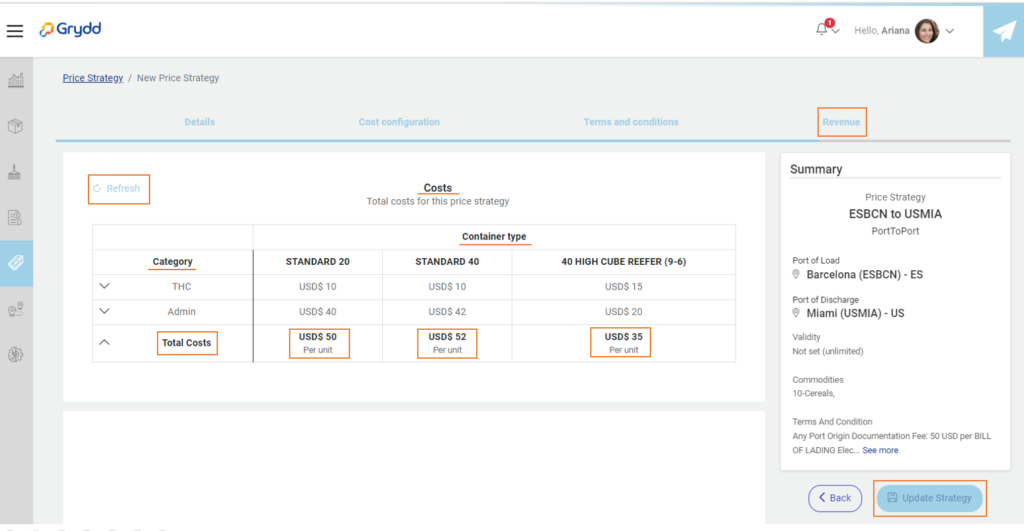
Task: Open the price tag sidebar icon
Action: tap(16, 263)
